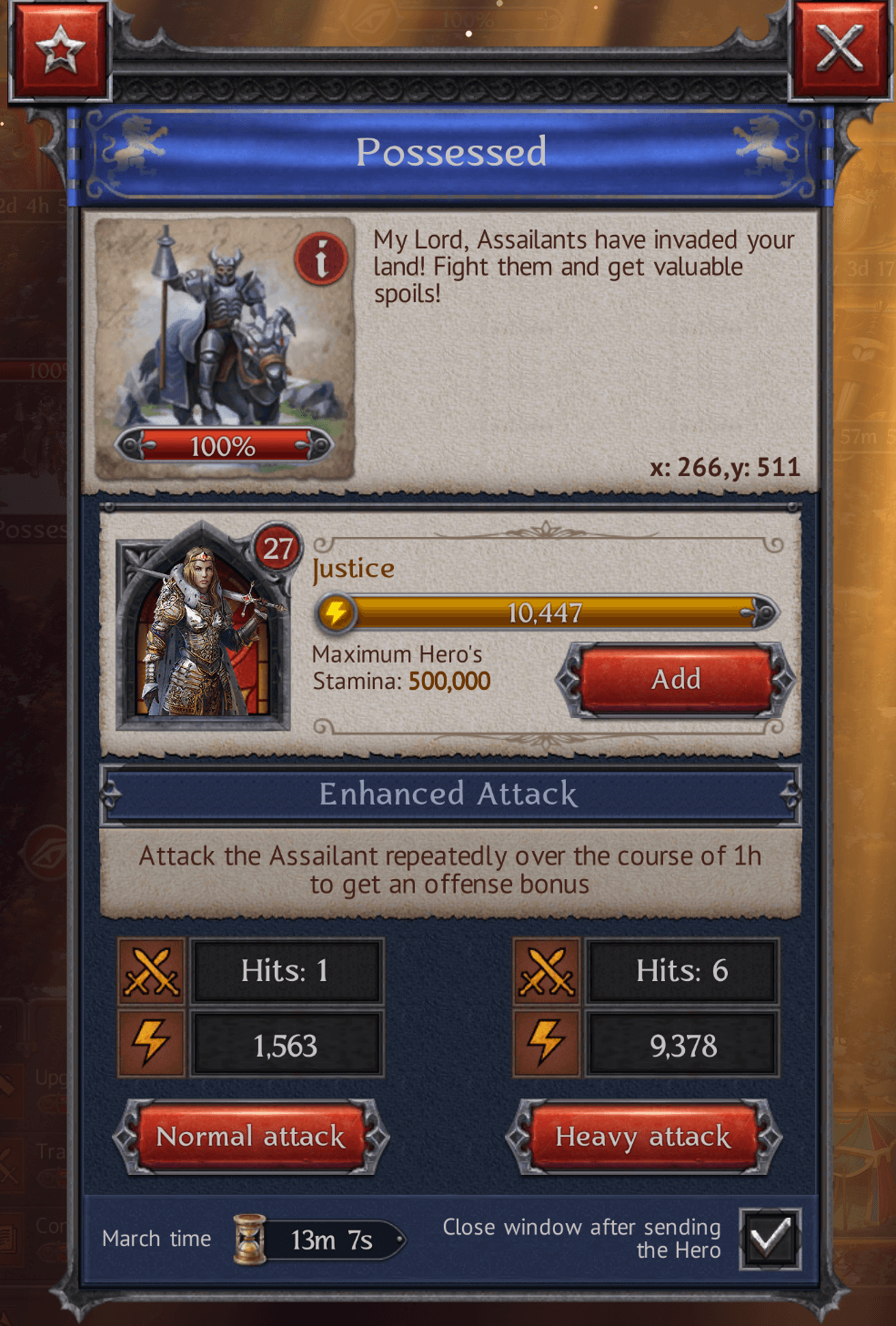The height and width of the screenshot is (1326, 896).
Task: Close the Possessed window with the X
Action: (x=839, y=48)
